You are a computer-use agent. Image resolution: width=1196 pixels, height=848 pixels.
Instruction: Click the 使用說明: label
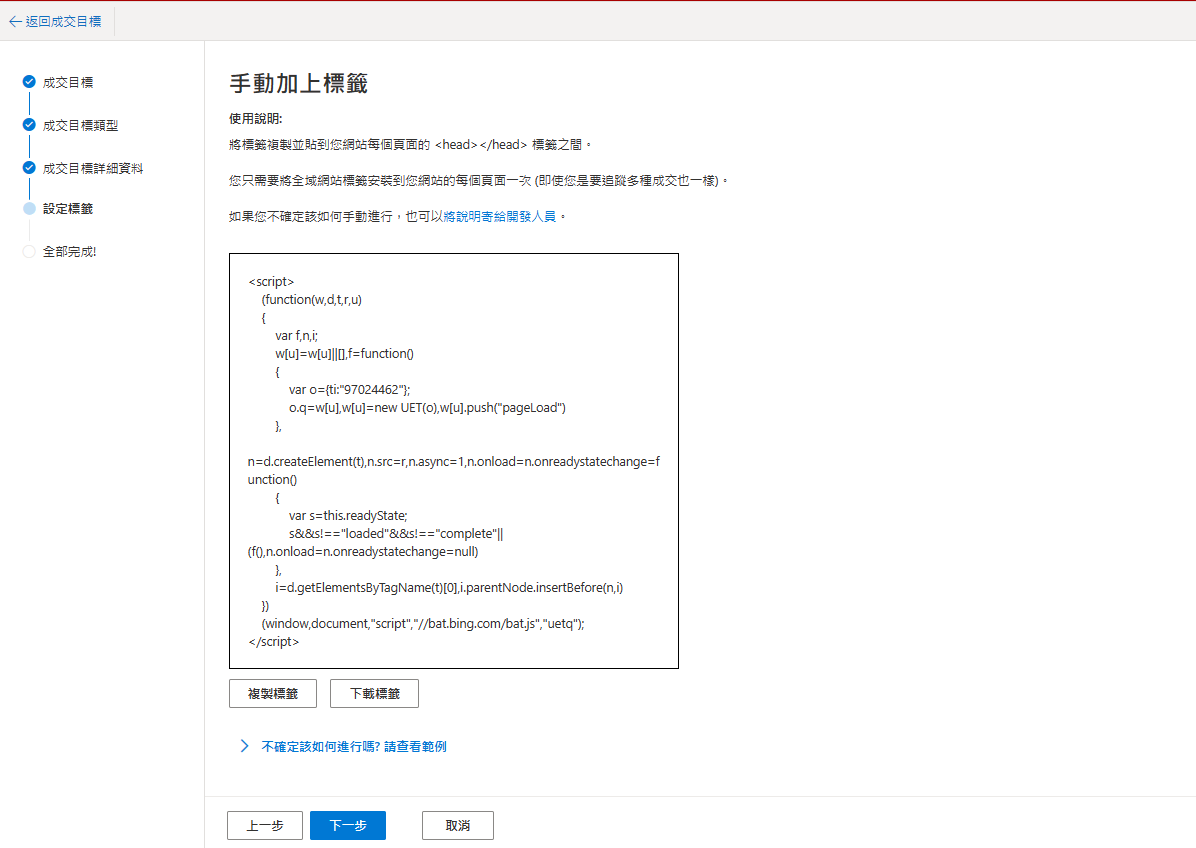click(x=256, y=119)
